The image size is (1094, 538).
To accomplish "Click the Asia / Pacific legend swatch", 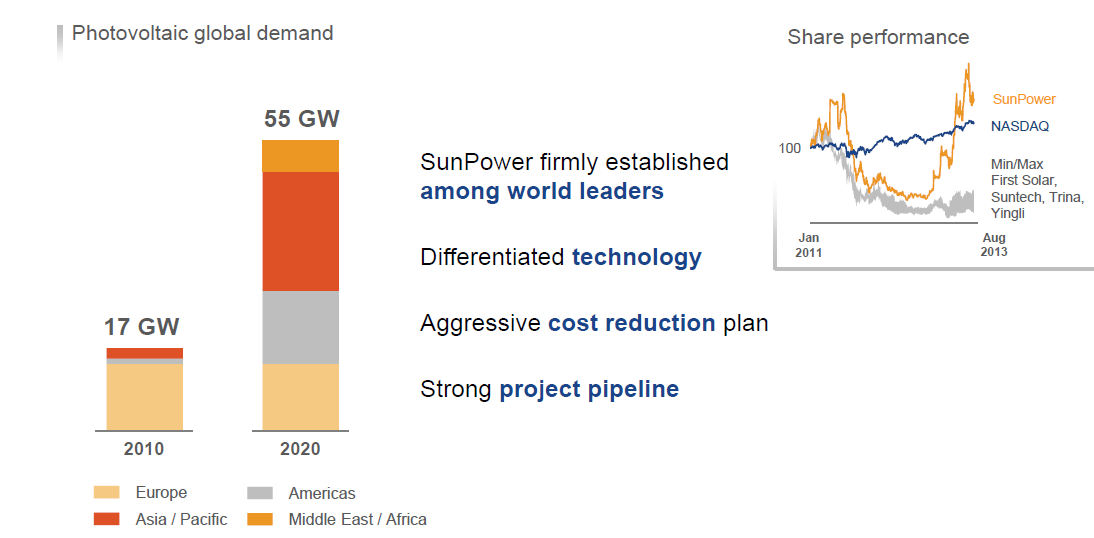I will pos(106,519).
